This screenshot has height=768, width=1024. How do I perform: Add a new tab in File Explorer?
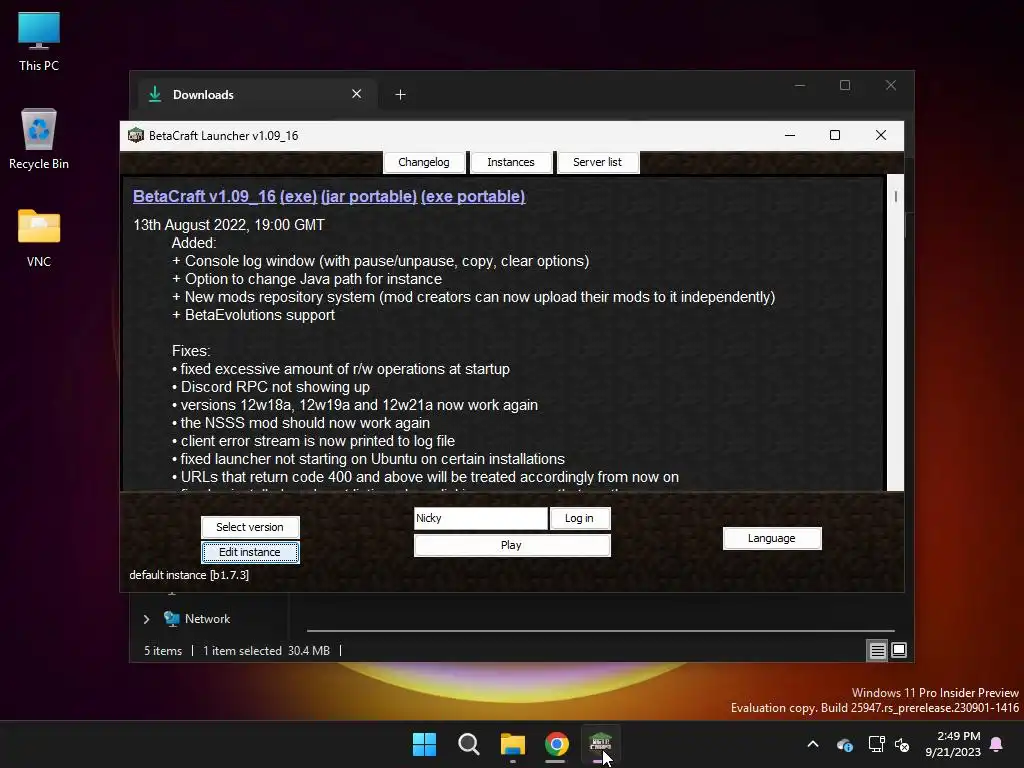coord(400,95)
